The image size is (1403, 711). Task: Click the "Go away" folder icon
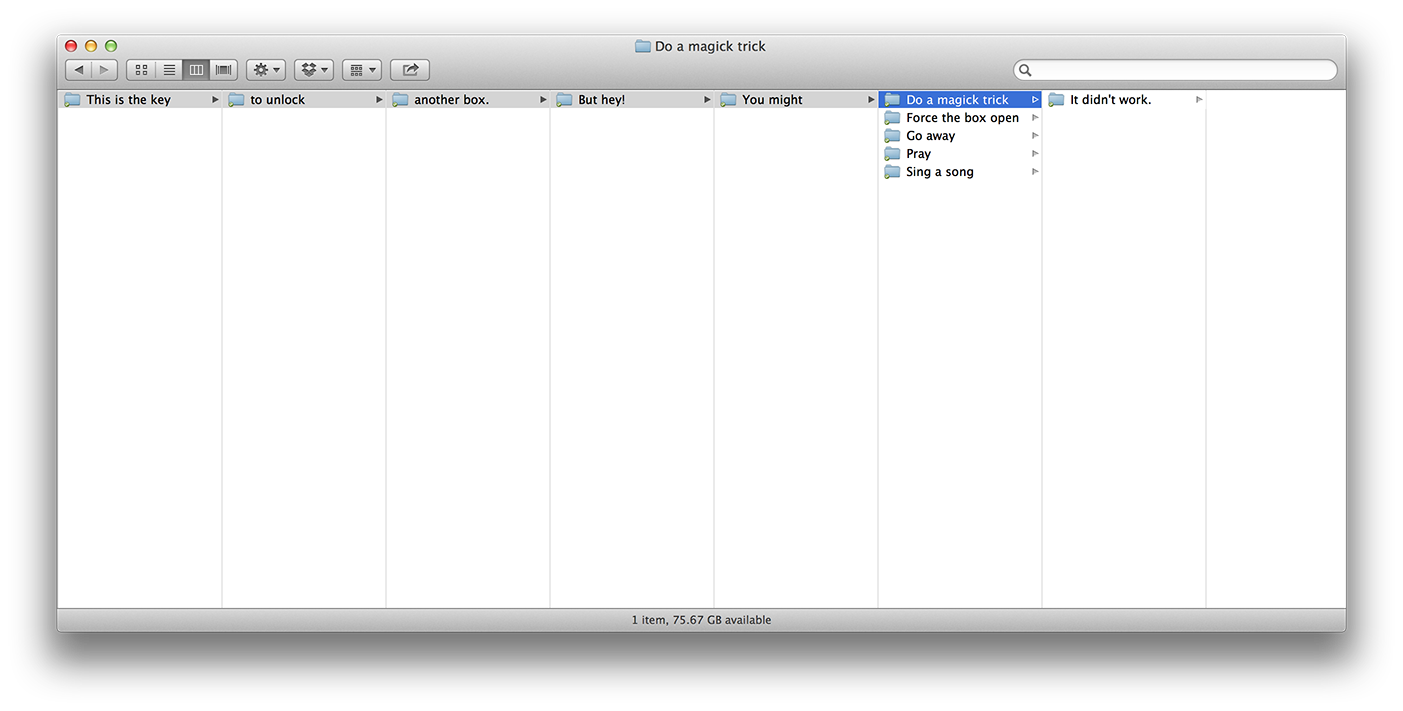click(x=893, y=136)
